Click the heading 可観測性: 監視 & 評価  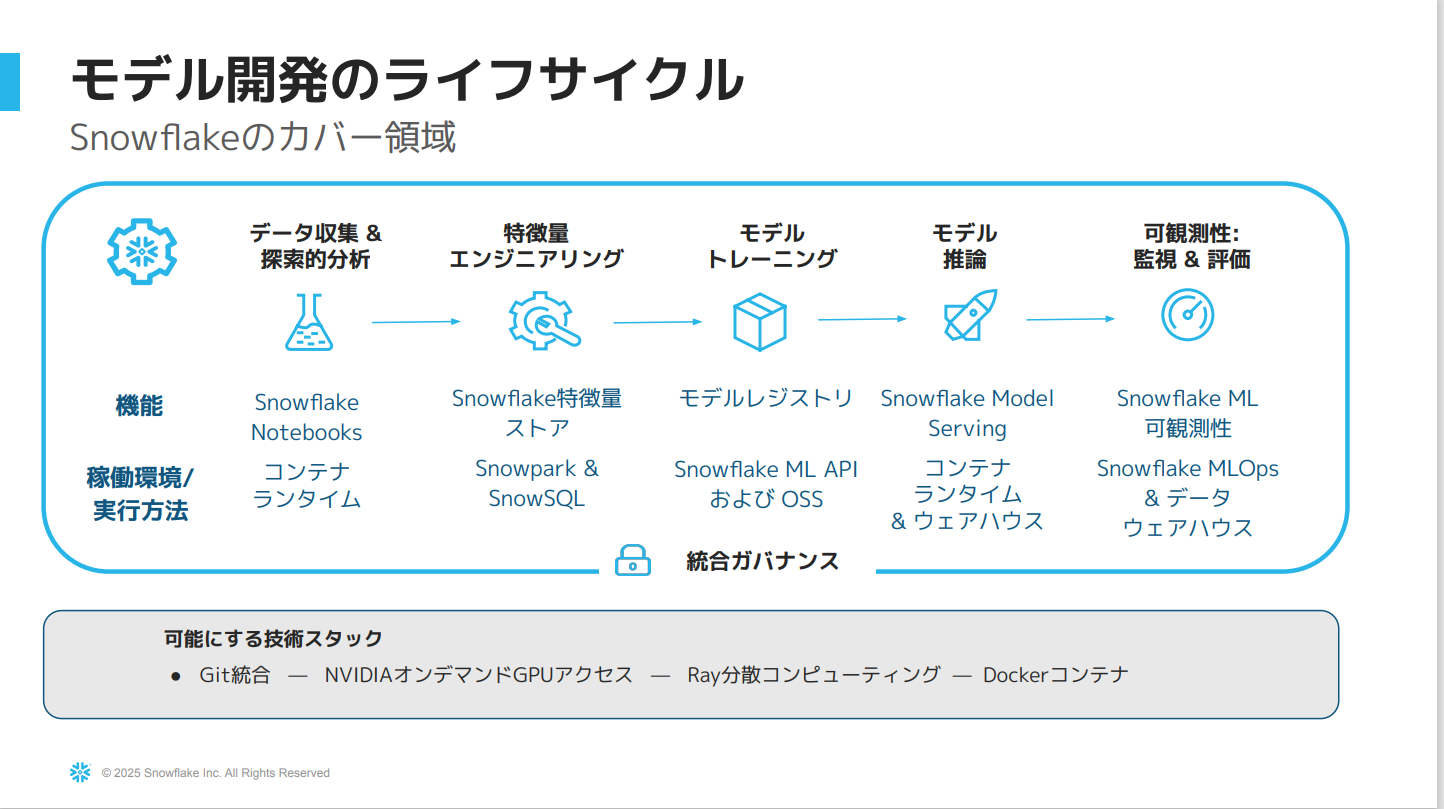point(1191,246)
